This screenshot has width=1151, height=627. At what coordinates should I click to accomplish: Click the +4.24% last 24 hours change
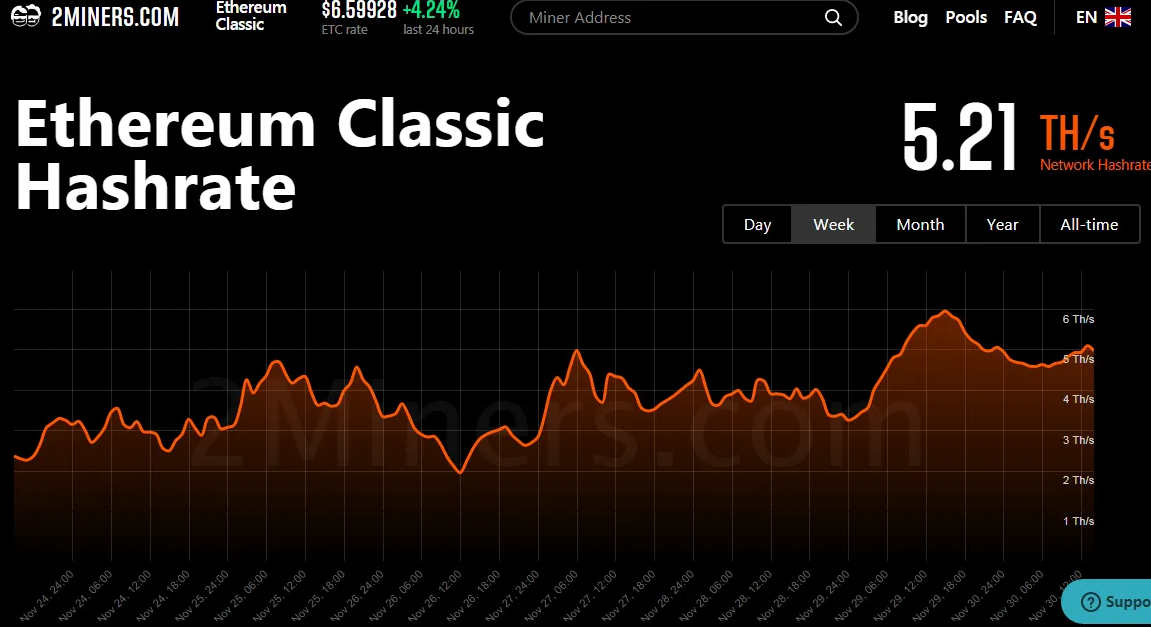[431, 10]
